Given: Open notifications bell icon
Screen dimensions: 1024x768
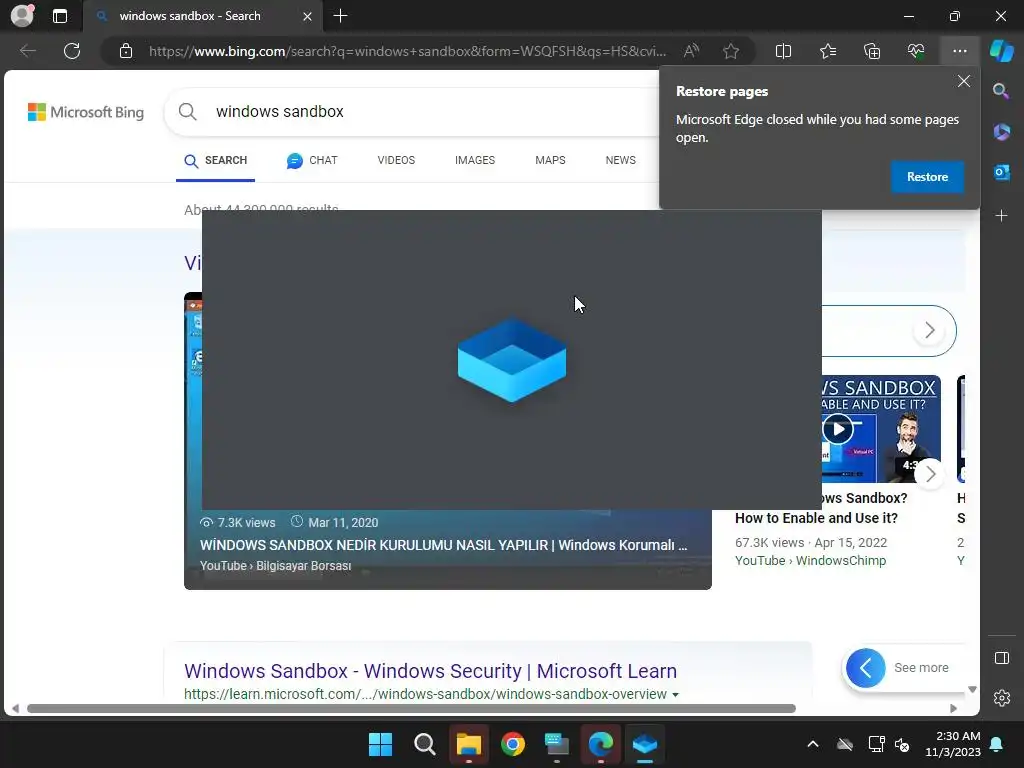Looking at the screenshot, I should click(x=997, y=744).
